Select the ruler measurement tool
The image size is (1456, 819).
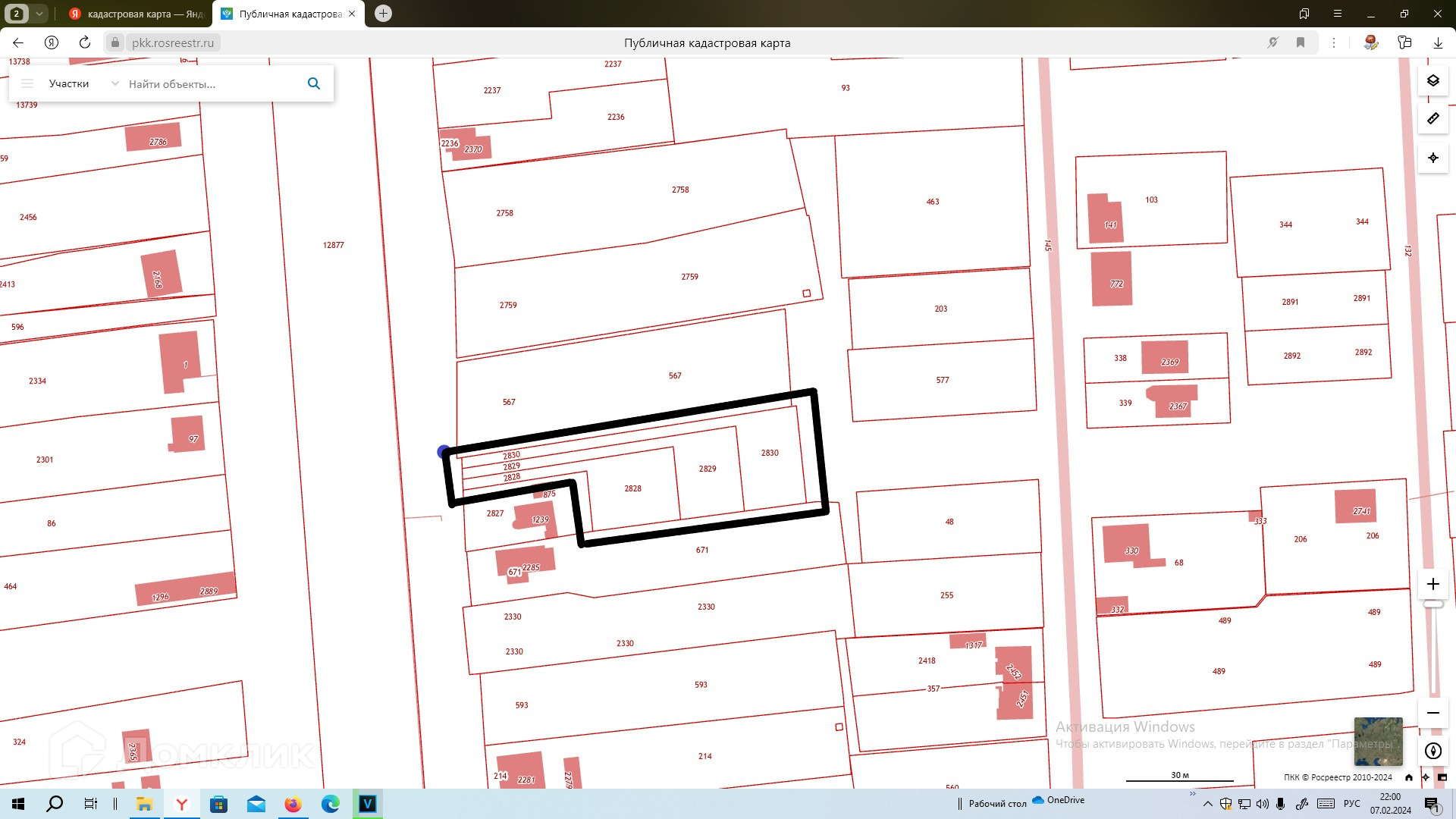coord(1432,119)
